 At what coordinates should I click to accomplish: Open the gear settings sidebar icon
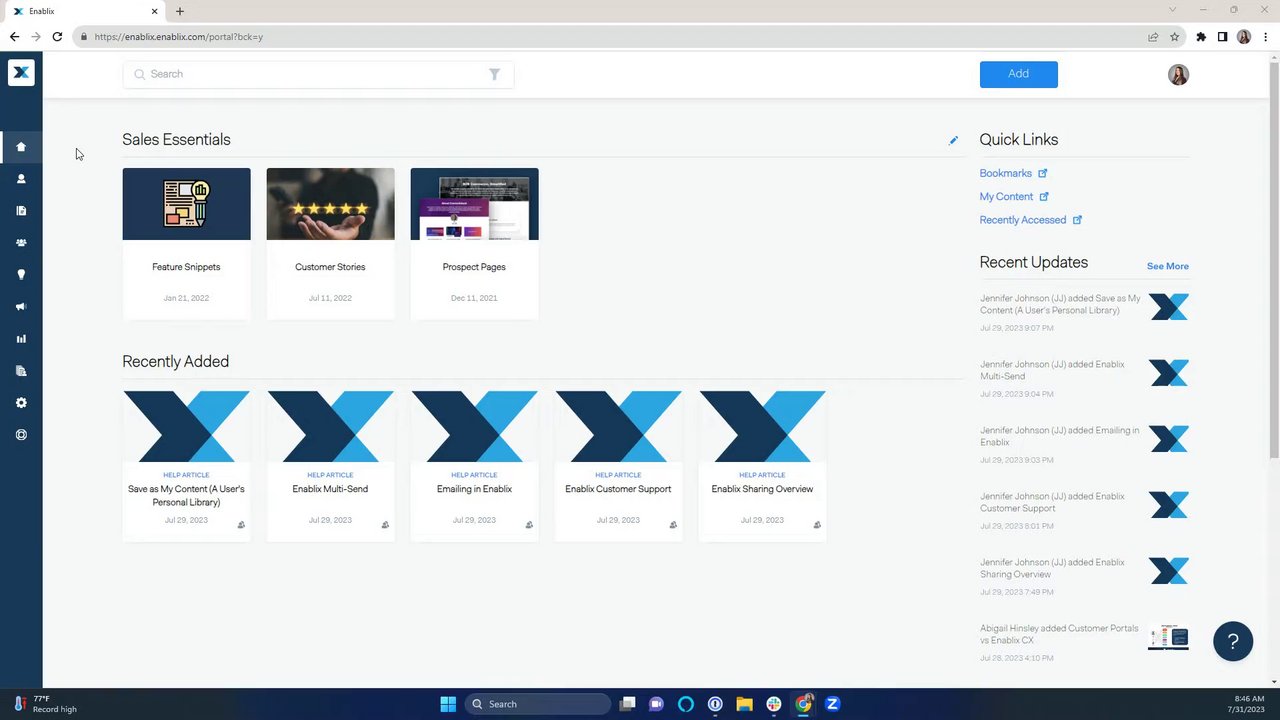(x=21, y=403)
